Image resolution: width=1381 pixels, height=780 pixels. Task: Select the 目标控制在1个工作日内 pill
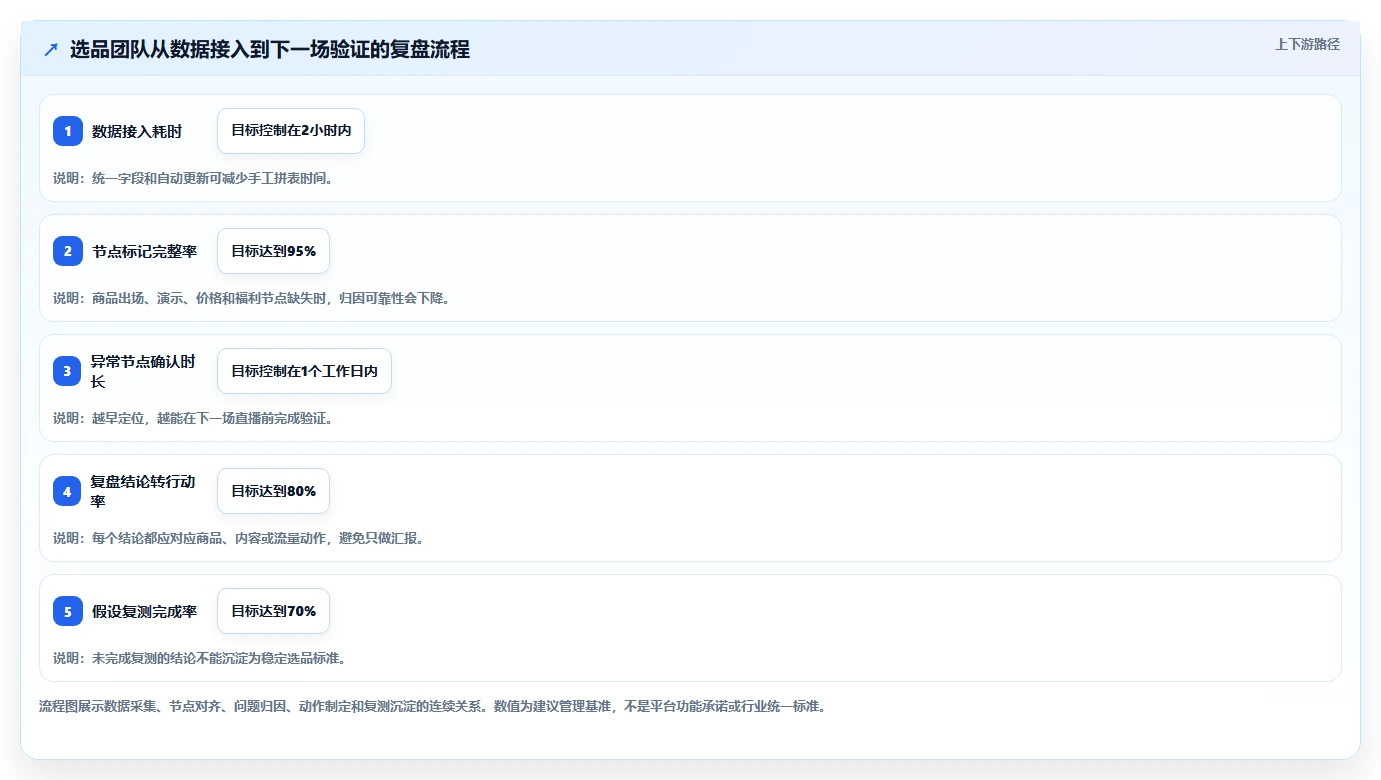pyautogui.click(x=304, y=371)
